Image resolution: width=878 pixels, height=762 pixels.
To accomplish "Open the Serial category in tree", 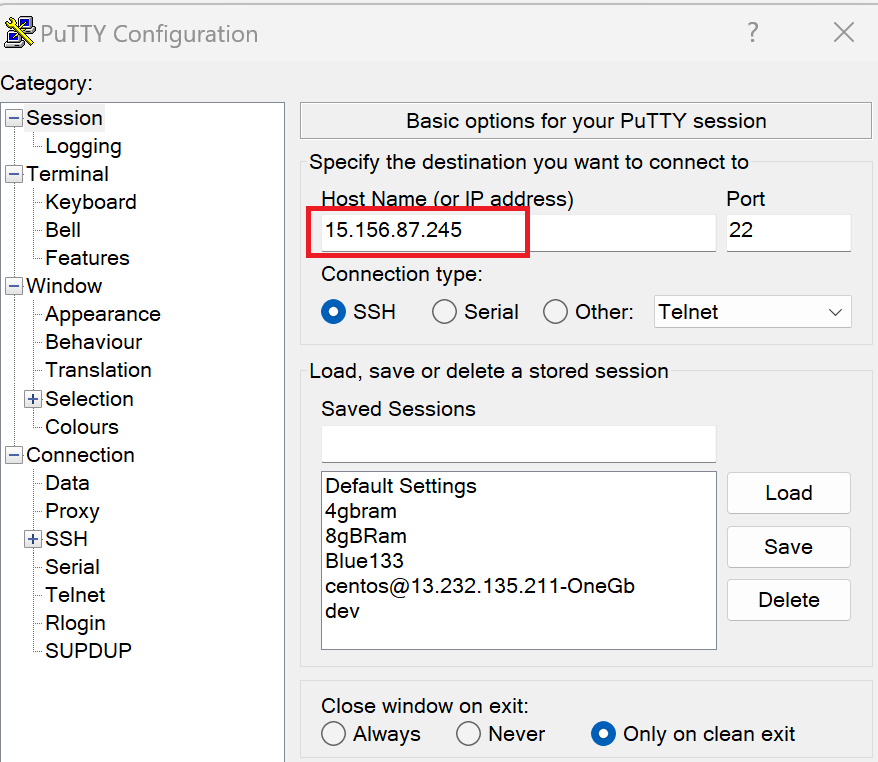I will coord(72,567).
